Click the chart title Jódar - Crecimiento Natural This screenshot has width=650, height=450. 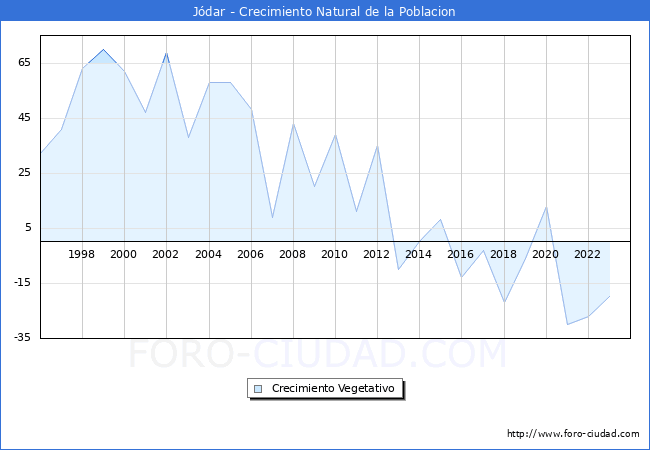(324, 11)
